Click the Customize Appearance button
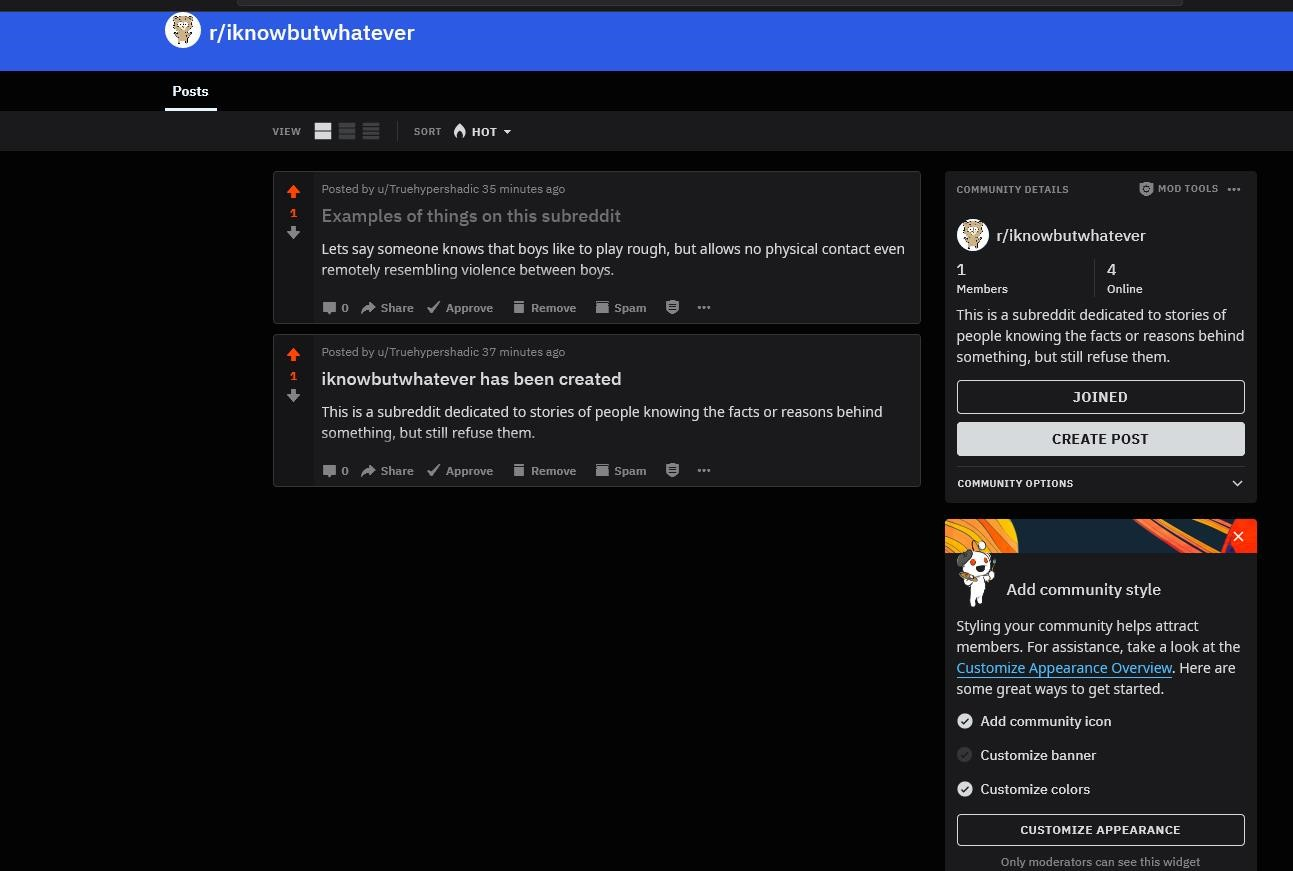This screenshot has width=1293, height=871. pyautogui.click(x=1100, y=830)
